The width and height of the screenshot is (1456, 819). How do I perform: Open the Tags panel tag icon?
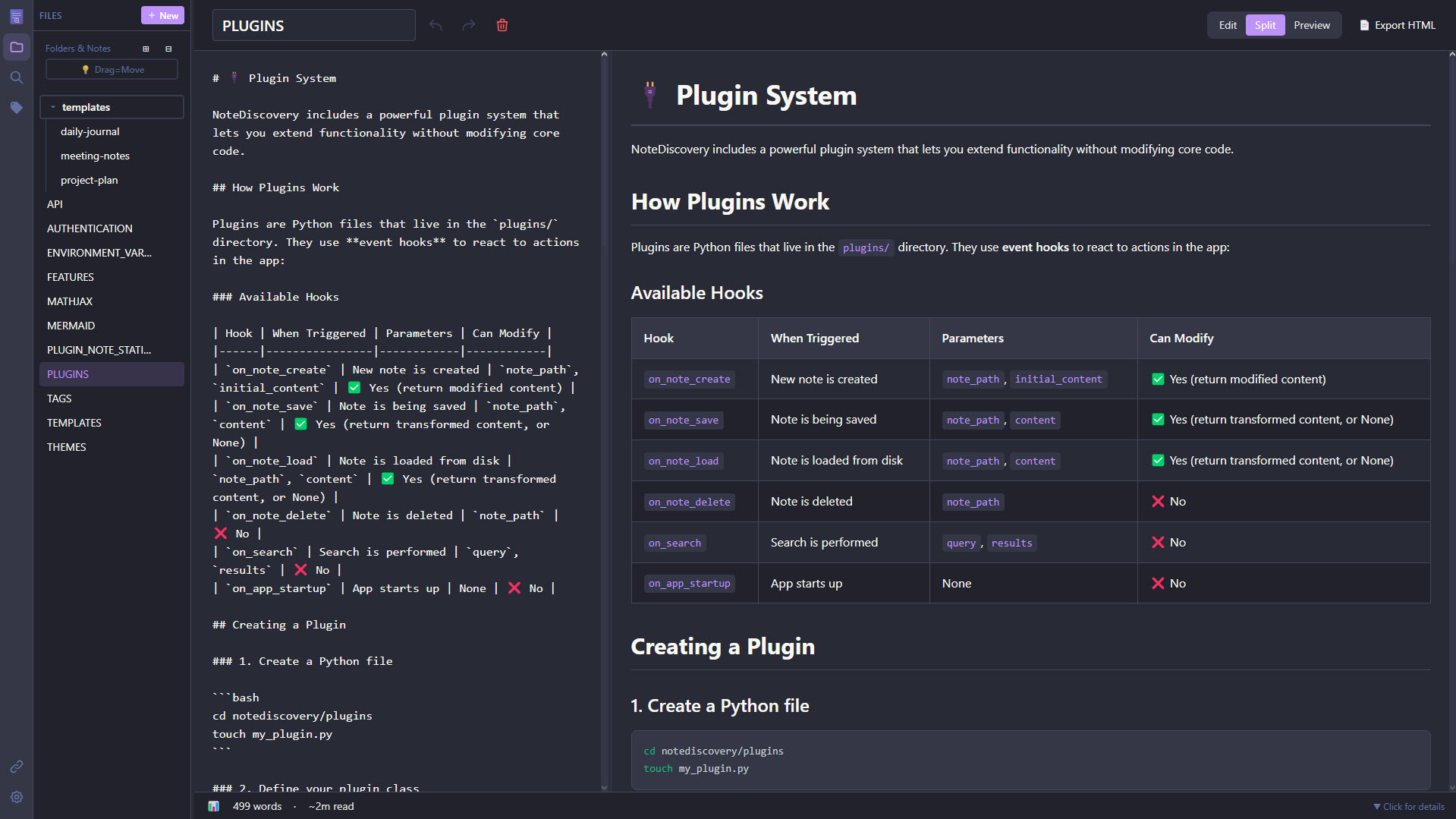[16, 108]
